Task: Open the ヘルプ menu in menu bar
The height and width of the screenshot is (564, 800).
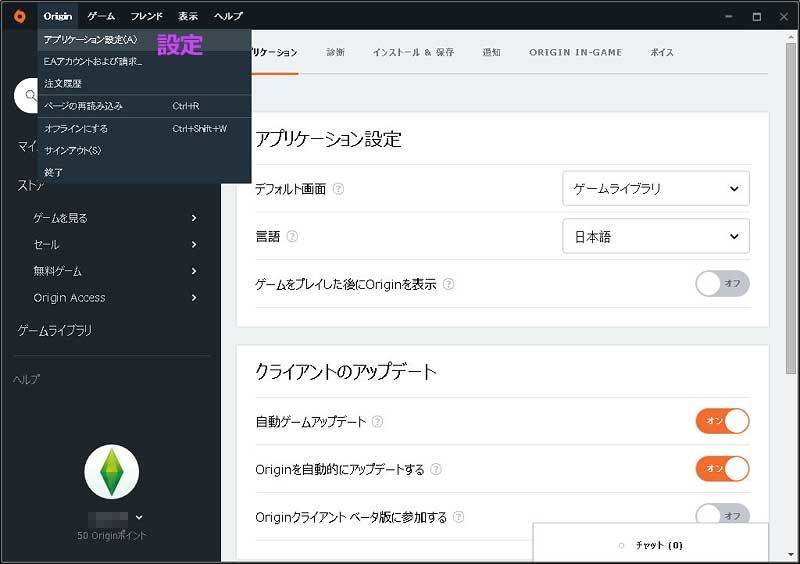Action: (228, 16)
